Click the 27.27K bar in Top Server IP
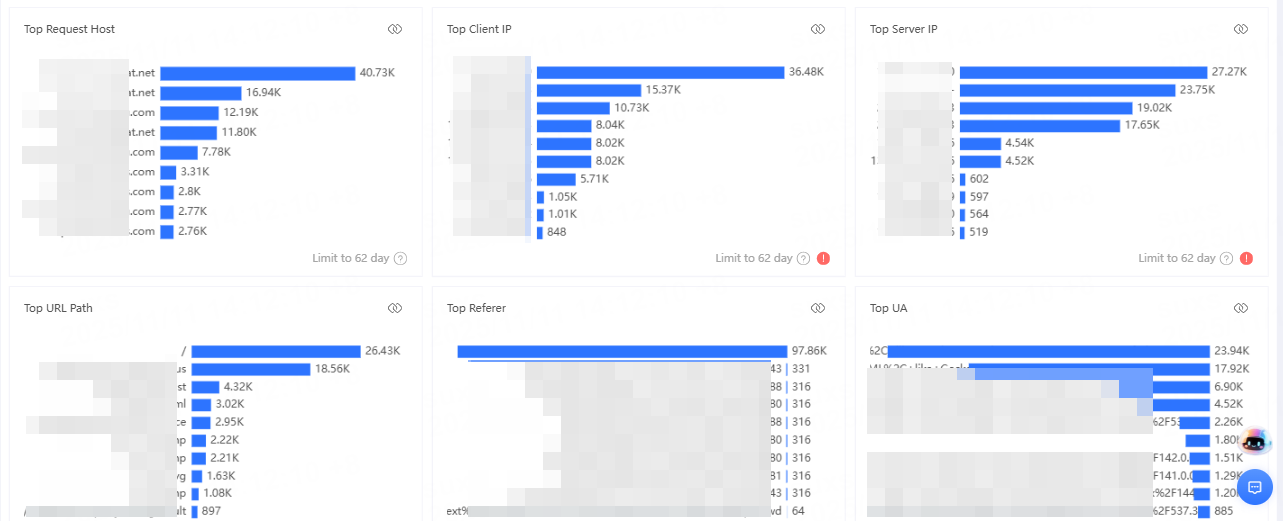The width and height of the screenshot is (1283, 521). [x=1083, y=72]
